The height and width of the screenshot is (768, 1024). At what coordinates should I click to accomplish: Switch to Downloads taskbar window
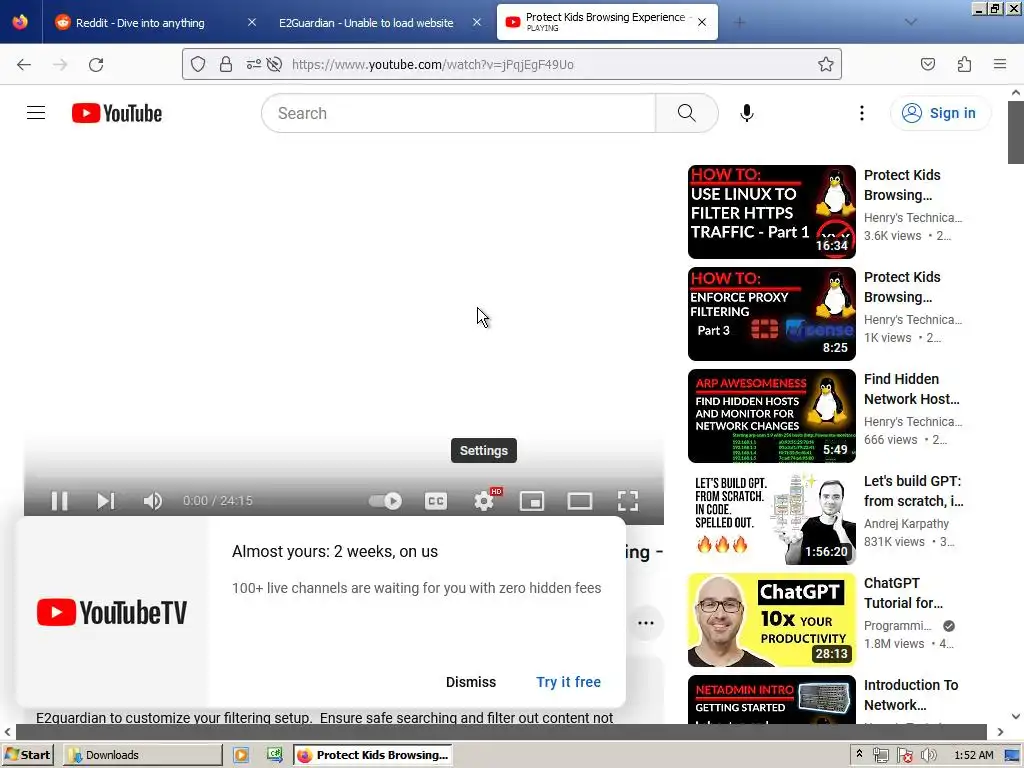click(142, 755)
